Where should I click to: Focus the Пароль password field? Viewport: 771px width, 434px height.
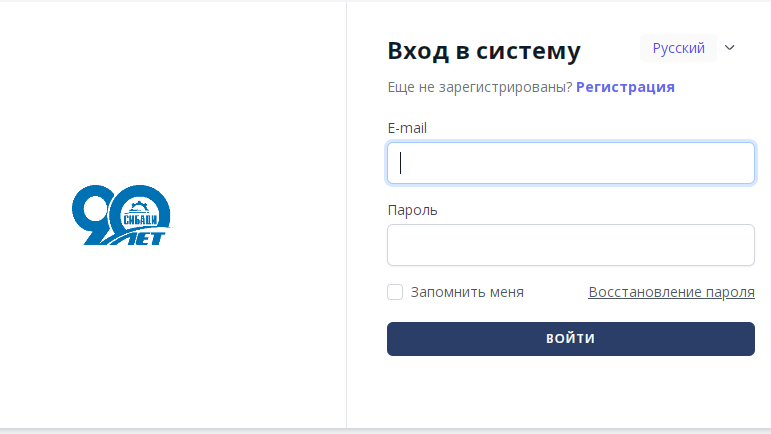tap(571, 245)
